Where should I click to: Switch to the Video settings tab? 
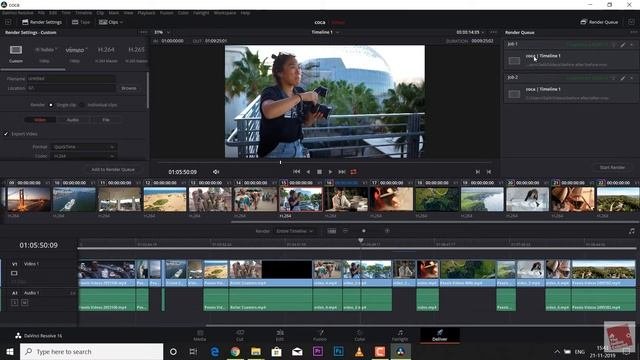(x=40, y=120)
